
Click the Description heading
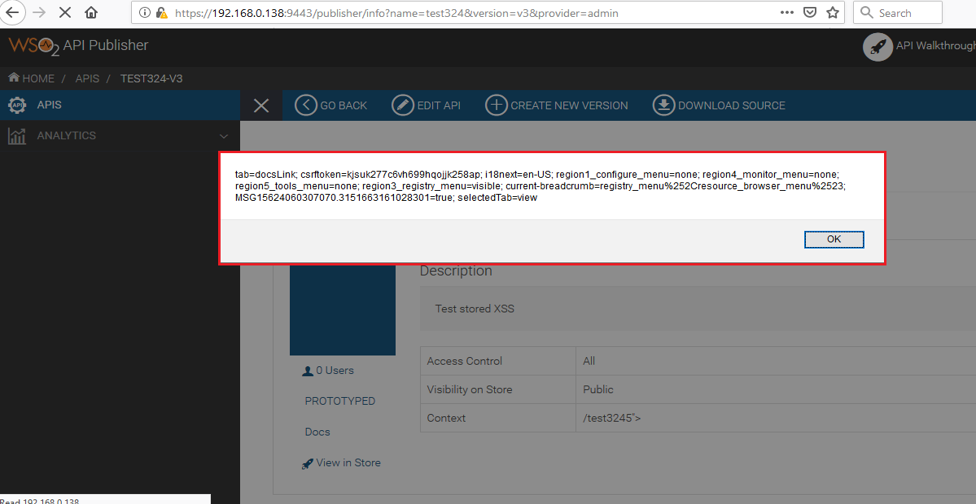[456, 271]
